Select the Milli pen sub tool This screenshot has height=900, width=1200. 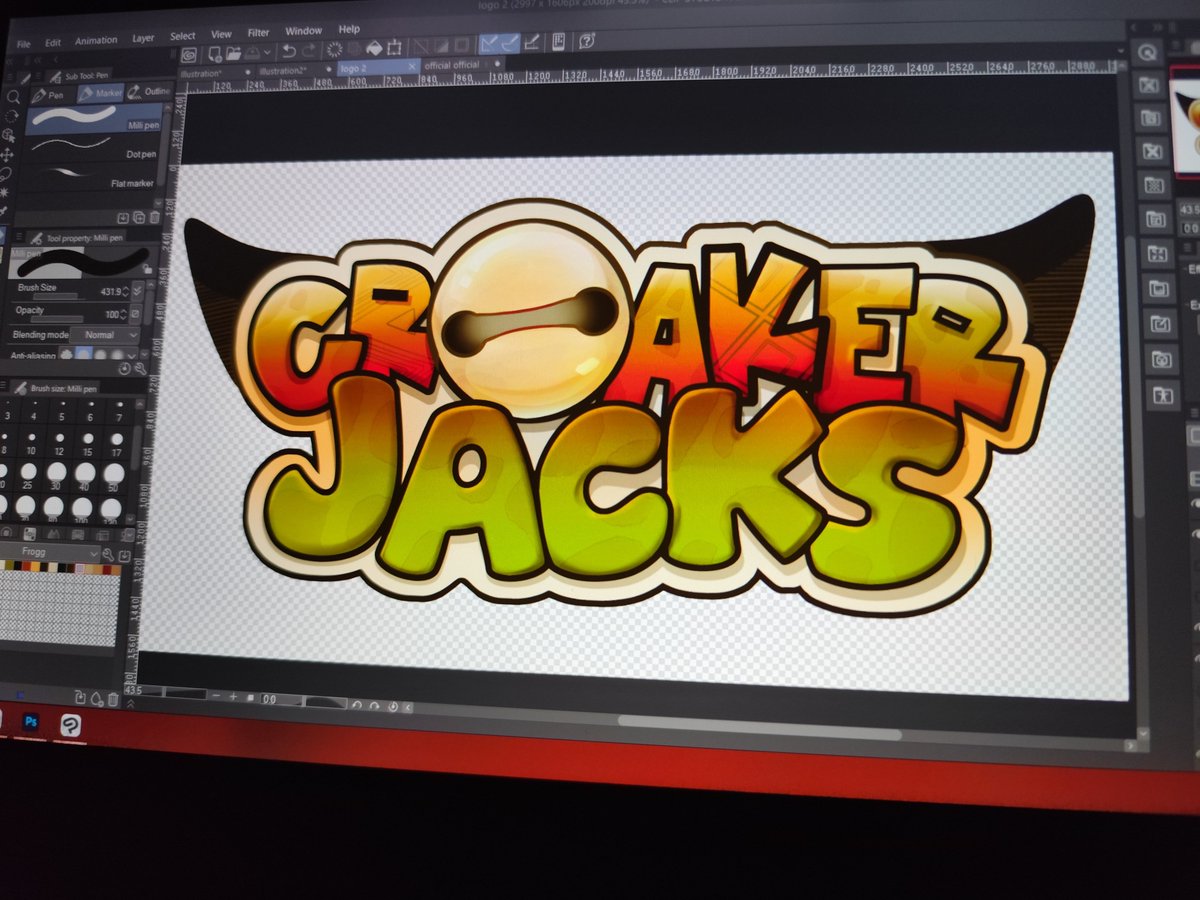coord(92,117)
